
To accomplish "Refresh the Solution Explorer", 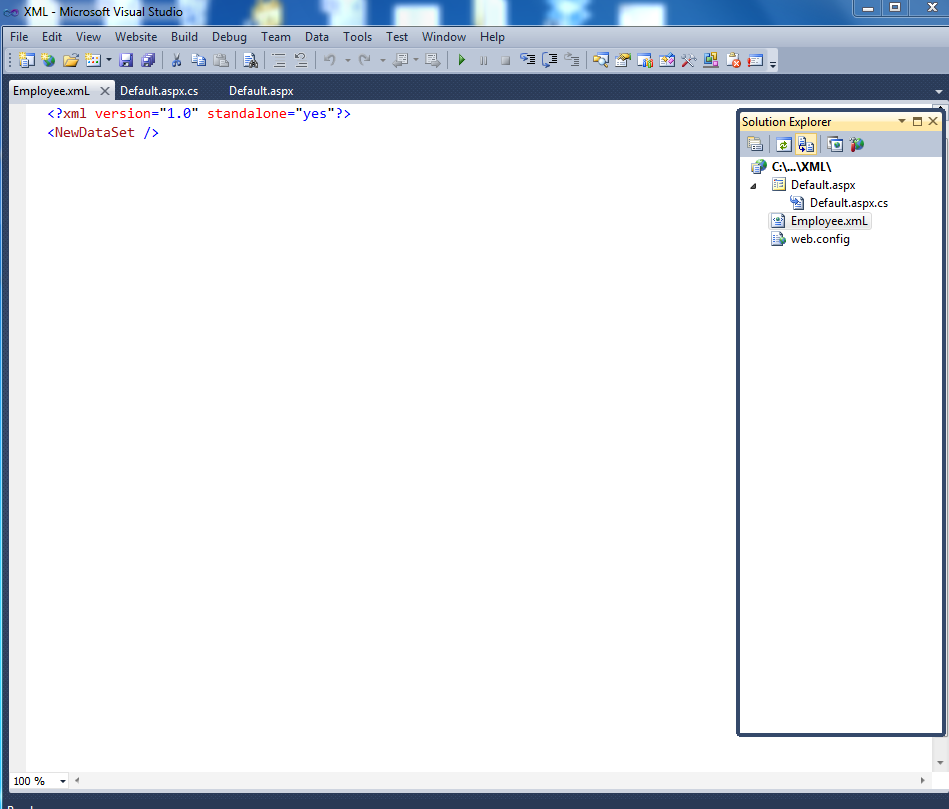I will point(784,144).
